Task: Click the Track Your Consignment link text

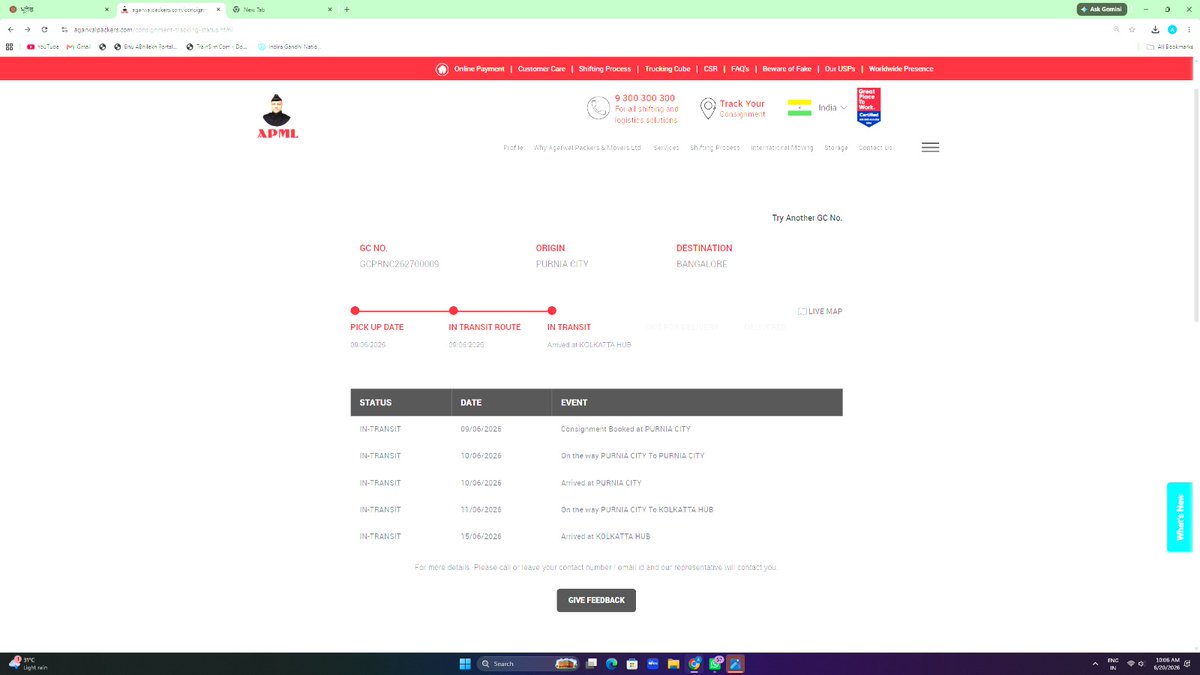Action: click(742, 108)
